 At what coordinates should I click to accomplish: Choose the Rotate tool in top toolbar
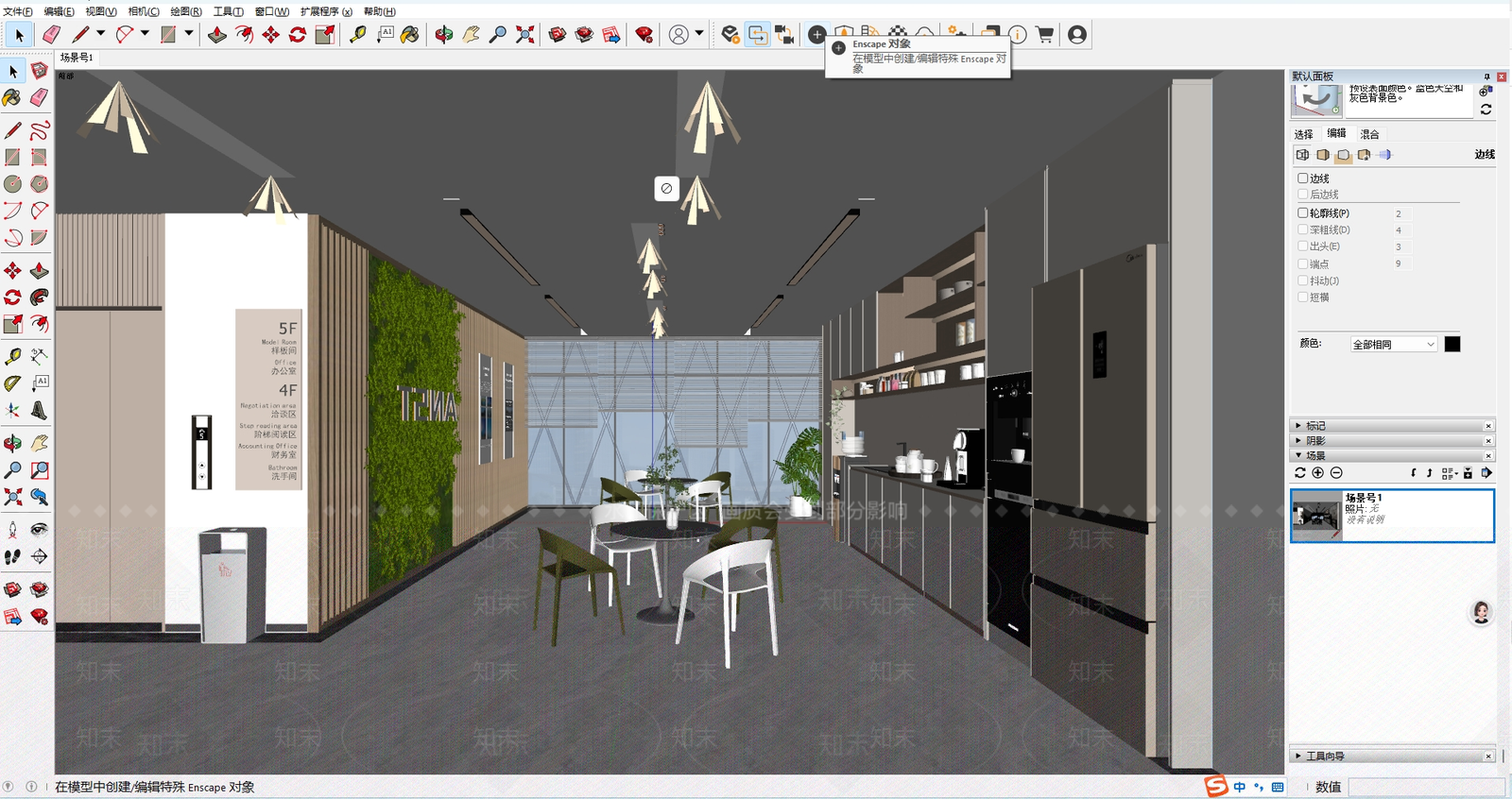click(298, 35)
